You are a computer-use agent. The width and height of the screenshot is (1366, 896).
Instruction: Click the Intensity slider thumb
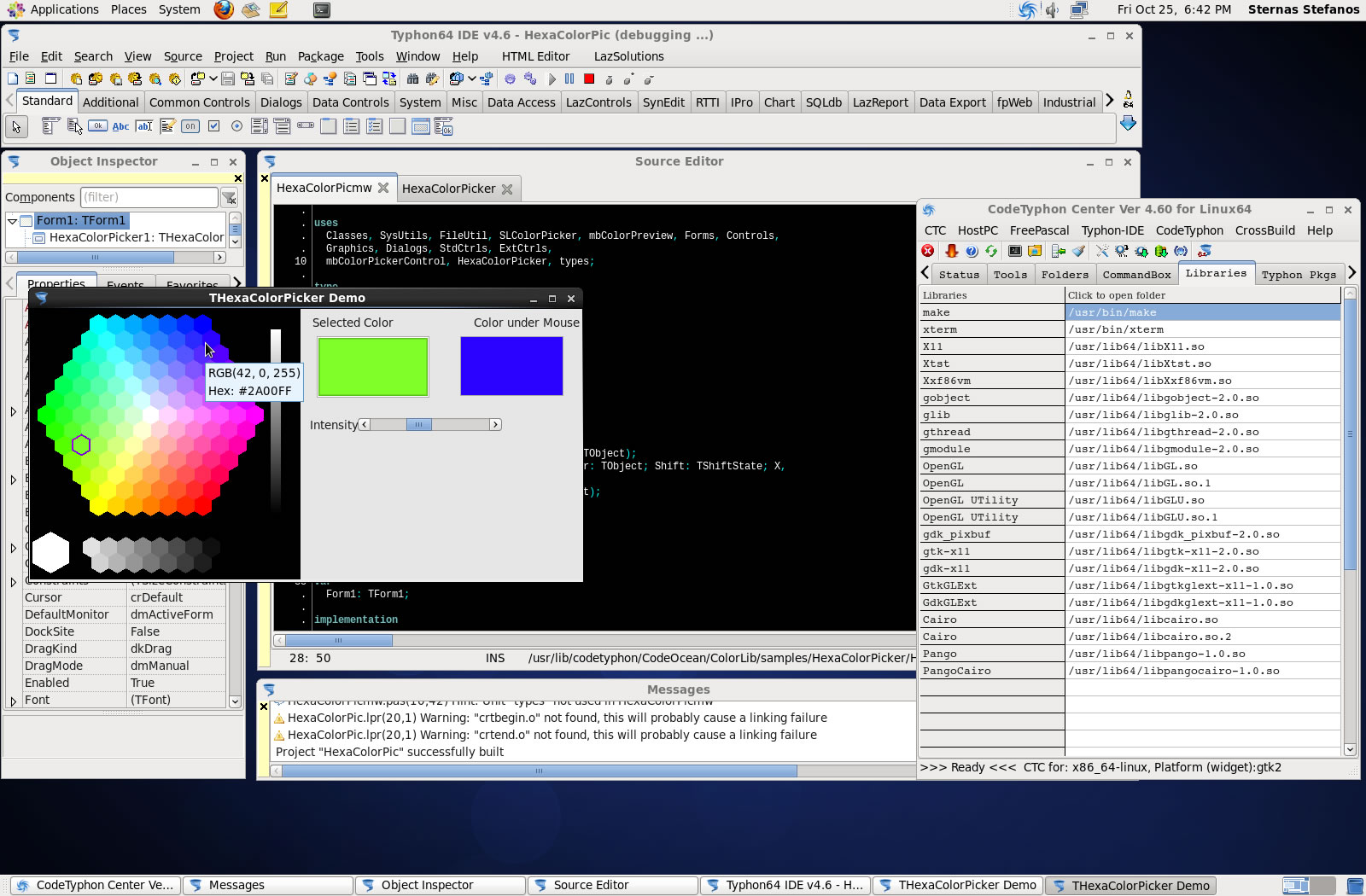[418, 424]
